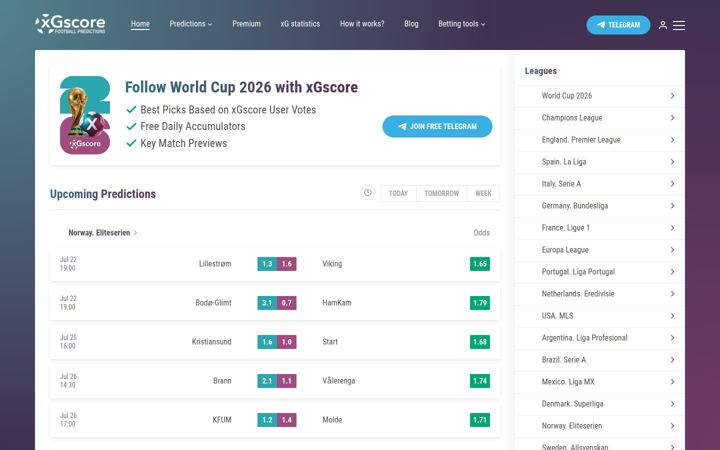Open the Premium page
Screen dimensions: 720x450
(247, 24)
